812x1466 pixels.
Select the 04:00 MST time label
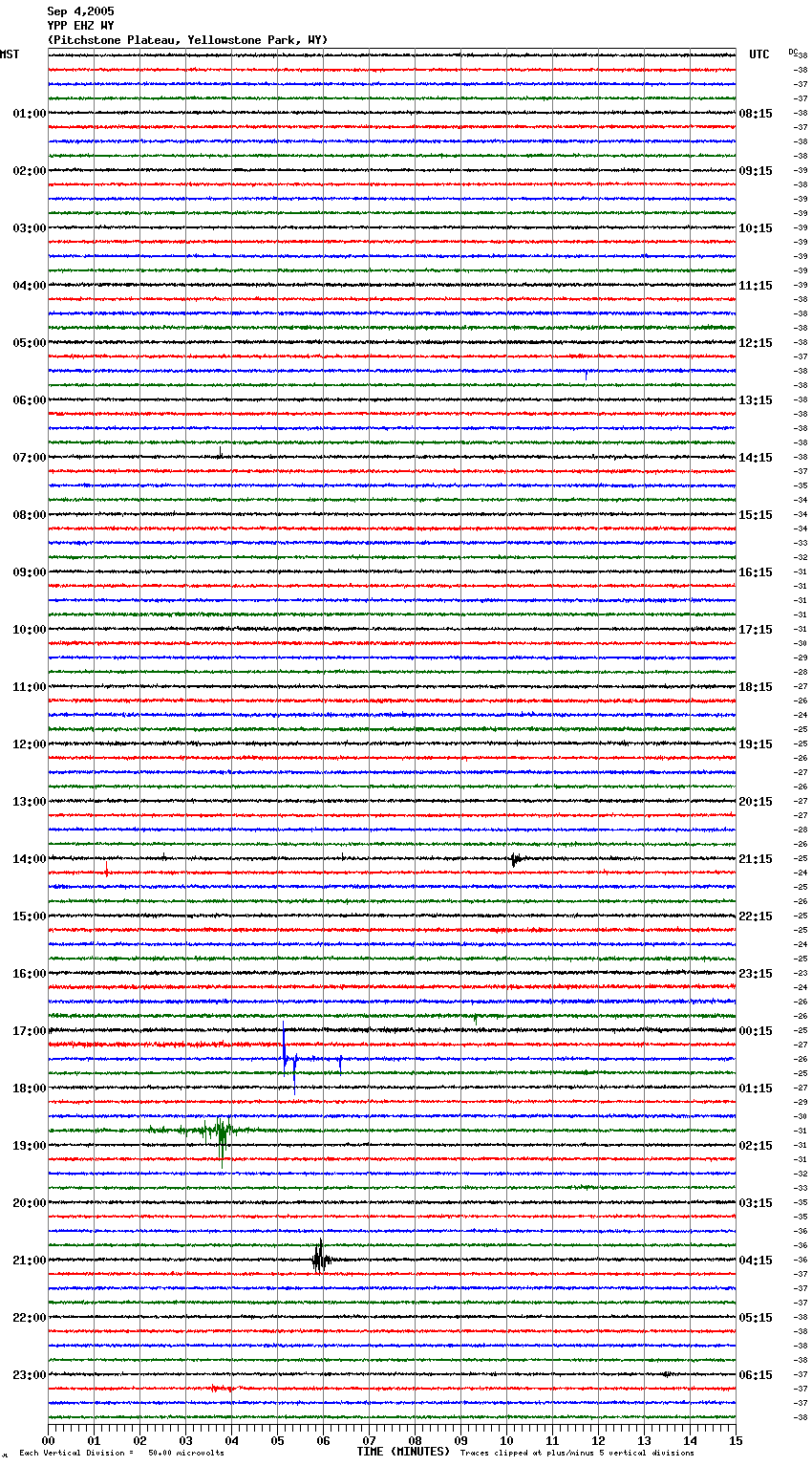[30, 286]
